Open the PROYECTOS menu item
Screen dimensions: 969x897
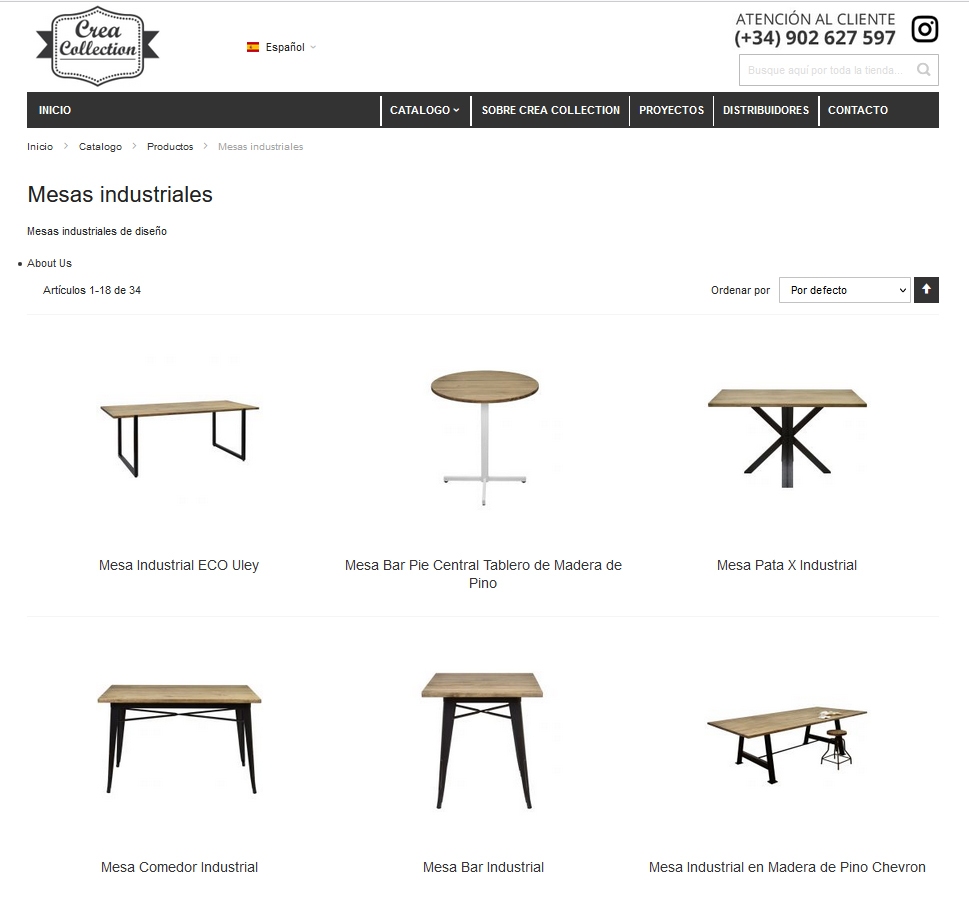[x=671, y=110]
